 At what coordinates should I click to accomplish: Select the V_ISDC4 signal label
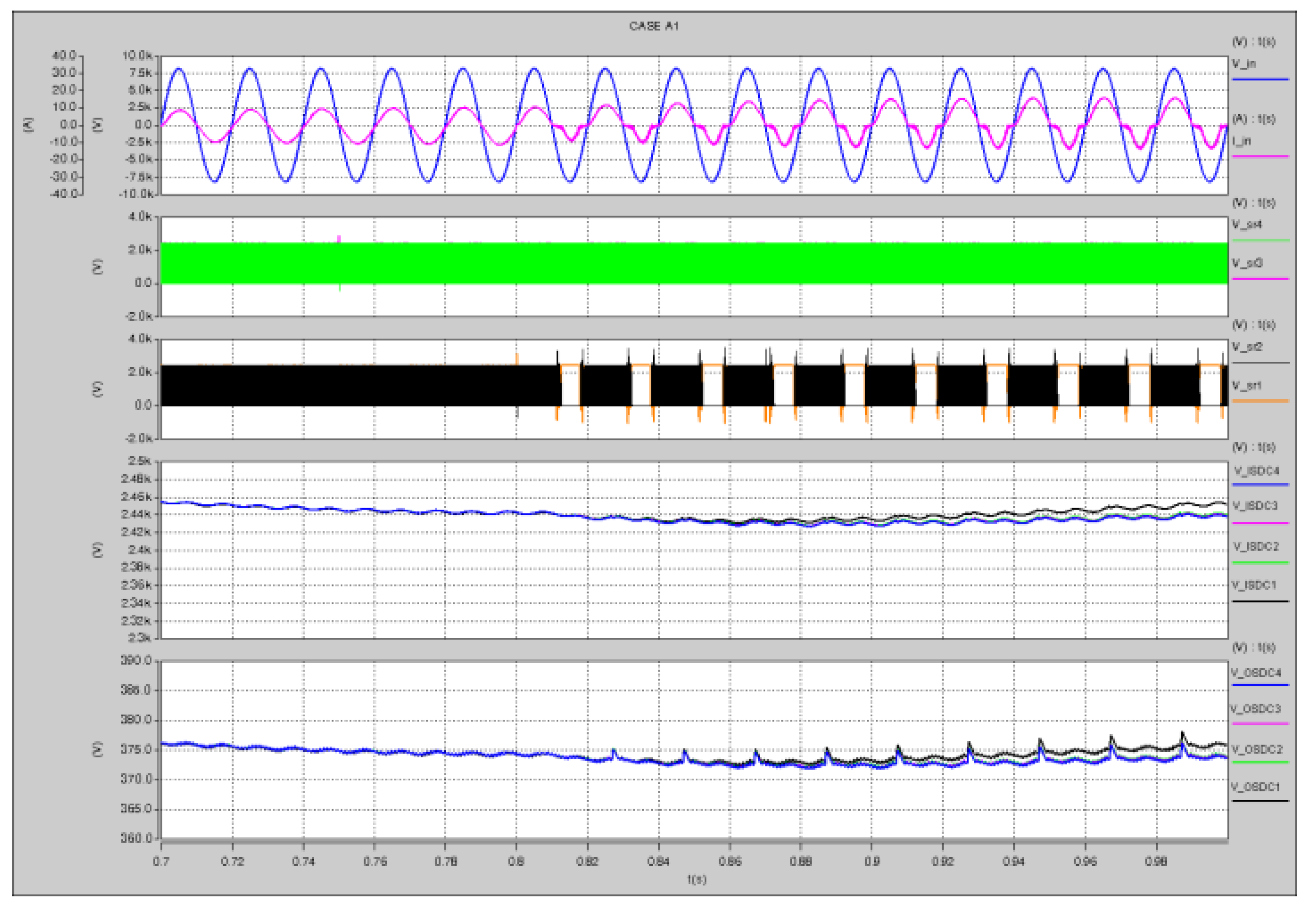(x=1256, y=471)
